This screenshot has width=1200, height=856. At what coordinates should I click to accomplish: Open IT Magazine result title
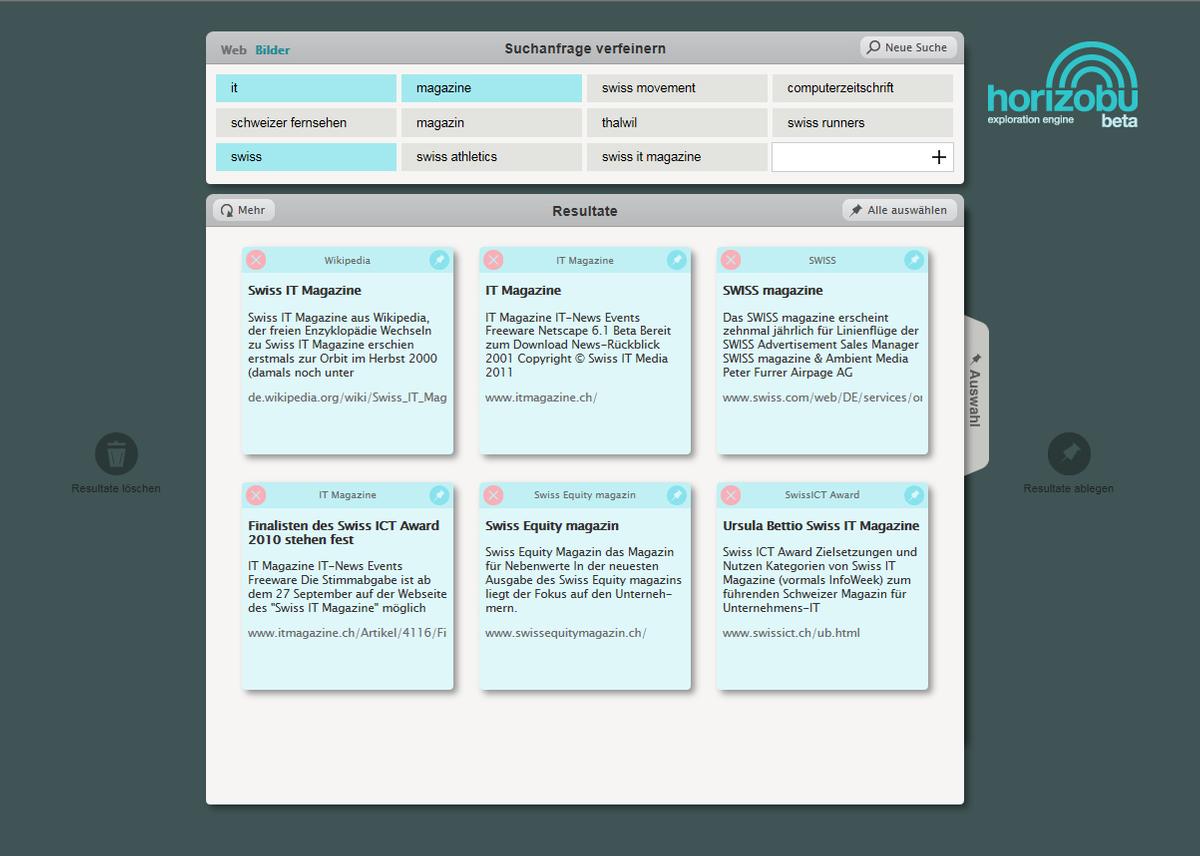click(523, 290)
